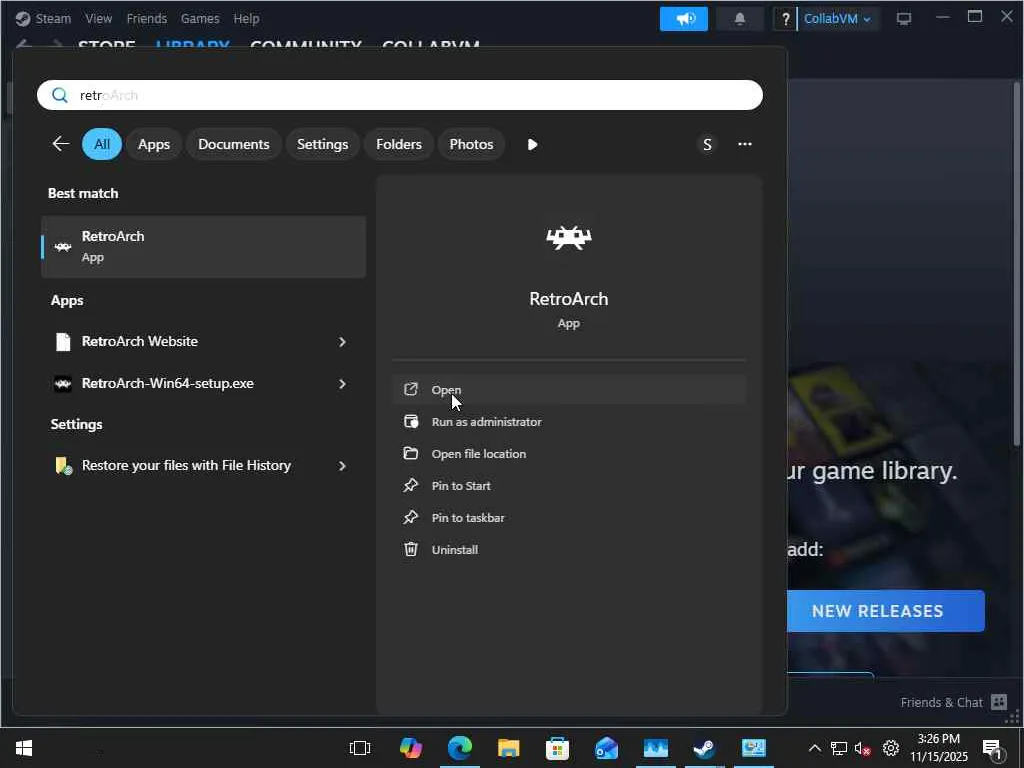This screenshot has height=768, width=1024.
Task: Click NEW RELEASES button in Steam
Action: point(886,611)
